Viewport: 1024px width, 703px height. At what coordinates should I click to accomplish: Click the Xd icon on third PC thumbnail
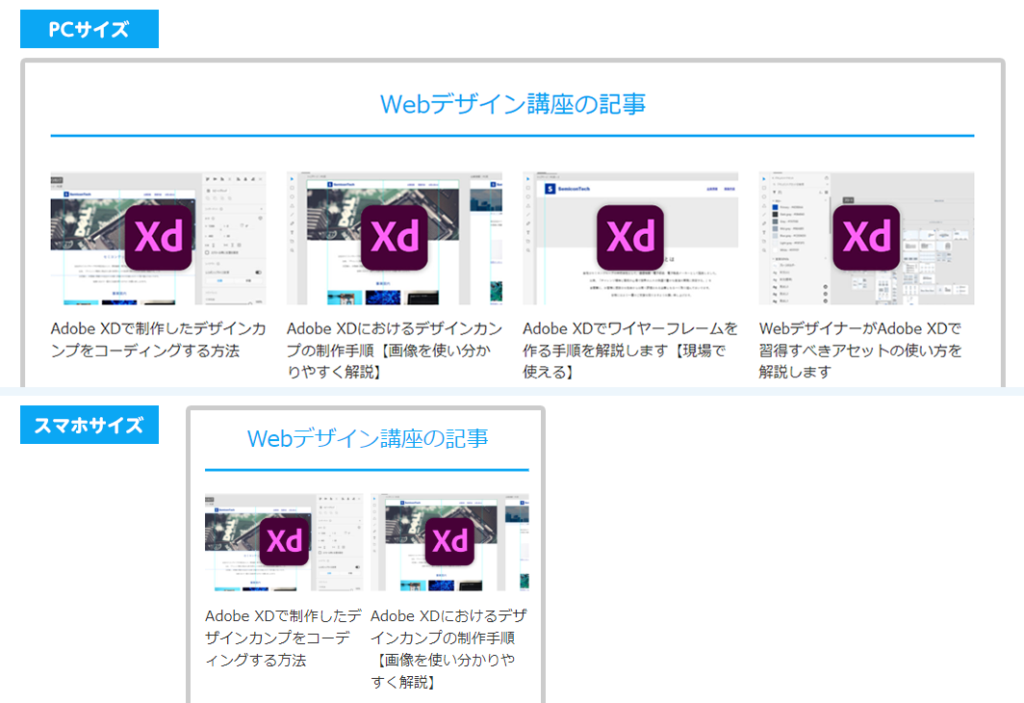point(630,237)
